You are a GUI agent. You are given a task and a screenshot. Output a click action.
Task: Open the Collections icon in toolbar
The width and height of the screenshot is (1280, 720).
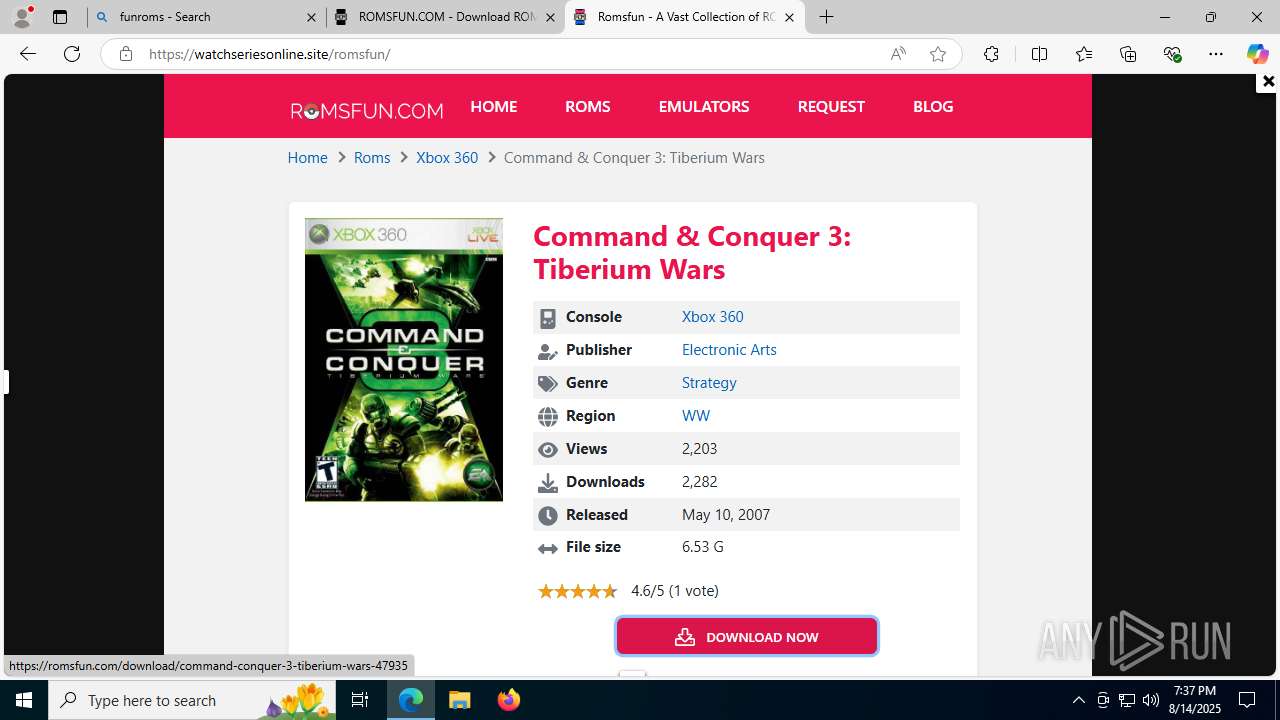pos(1128,54)
